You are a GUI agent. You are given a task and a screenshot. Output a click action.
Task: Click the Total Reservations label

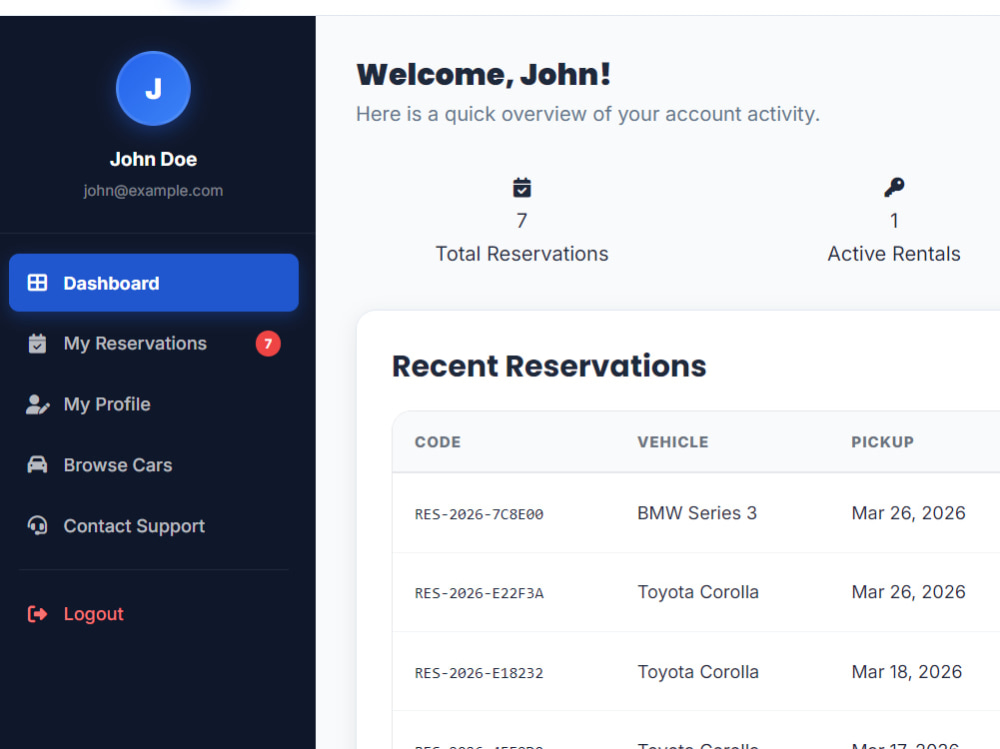coord(522,254)
